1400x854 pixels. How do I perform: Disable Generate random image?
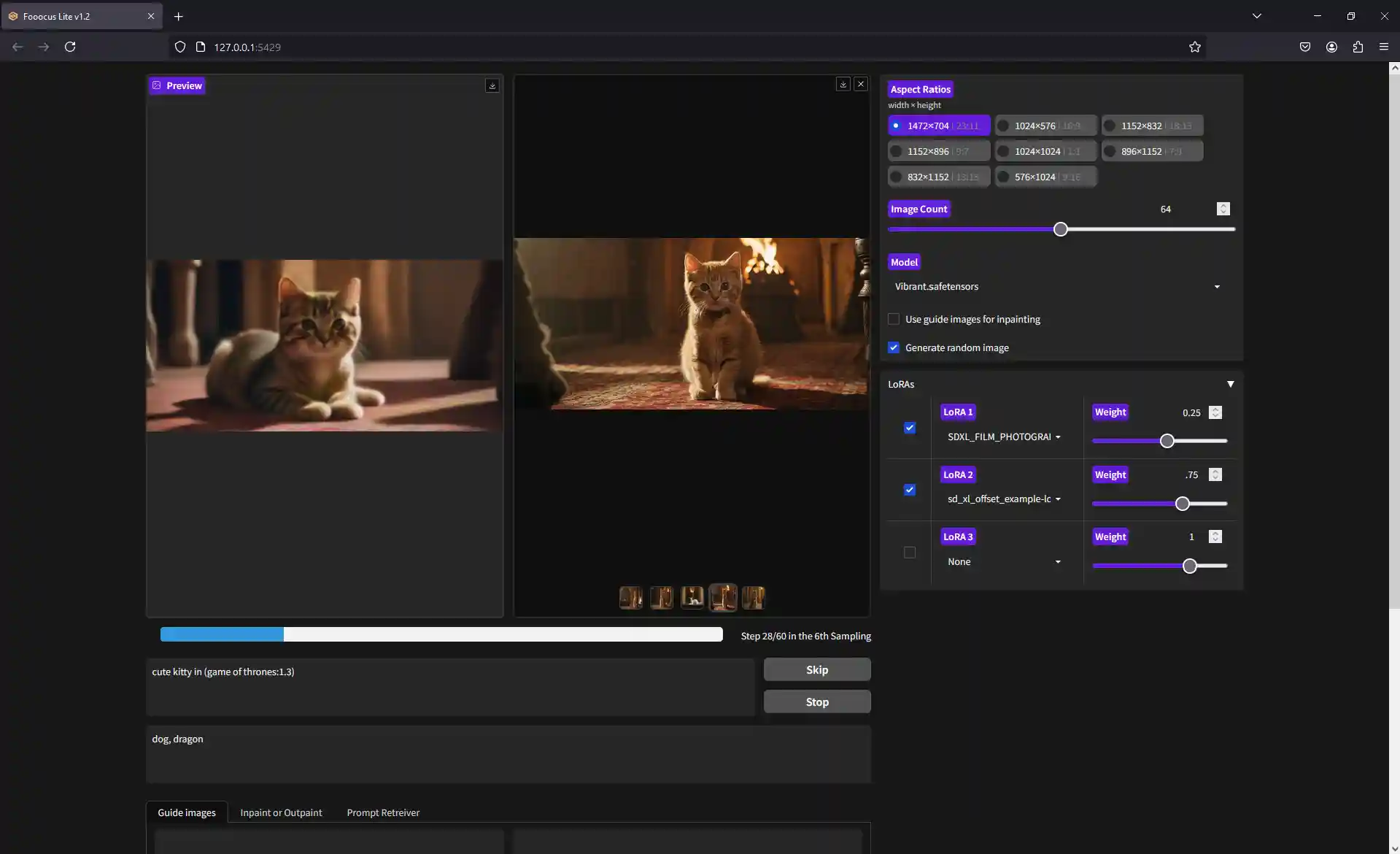[x=894, y=347]
